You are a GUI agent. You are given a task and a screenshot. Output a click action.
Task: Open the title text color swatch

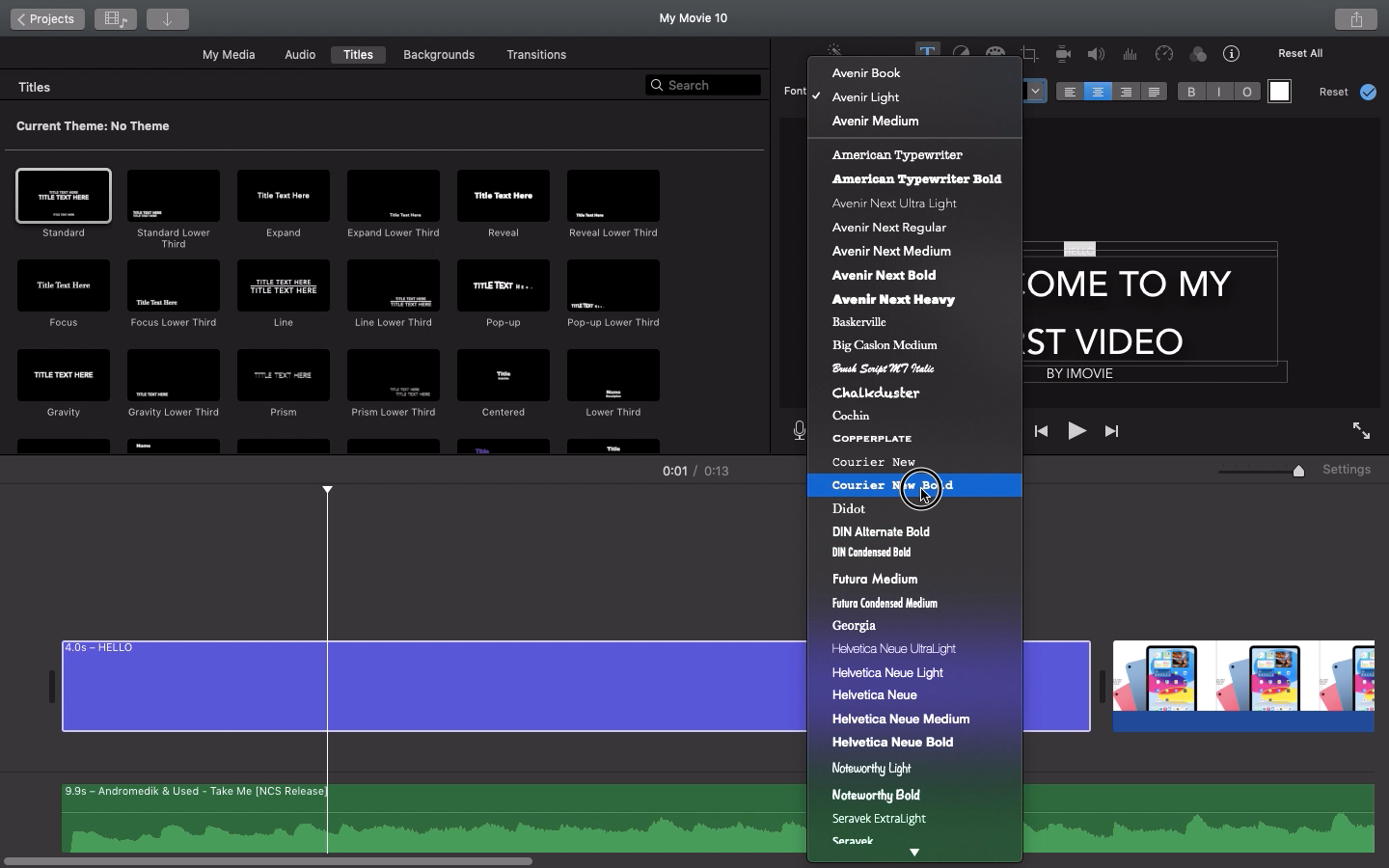coord(1279,92)
